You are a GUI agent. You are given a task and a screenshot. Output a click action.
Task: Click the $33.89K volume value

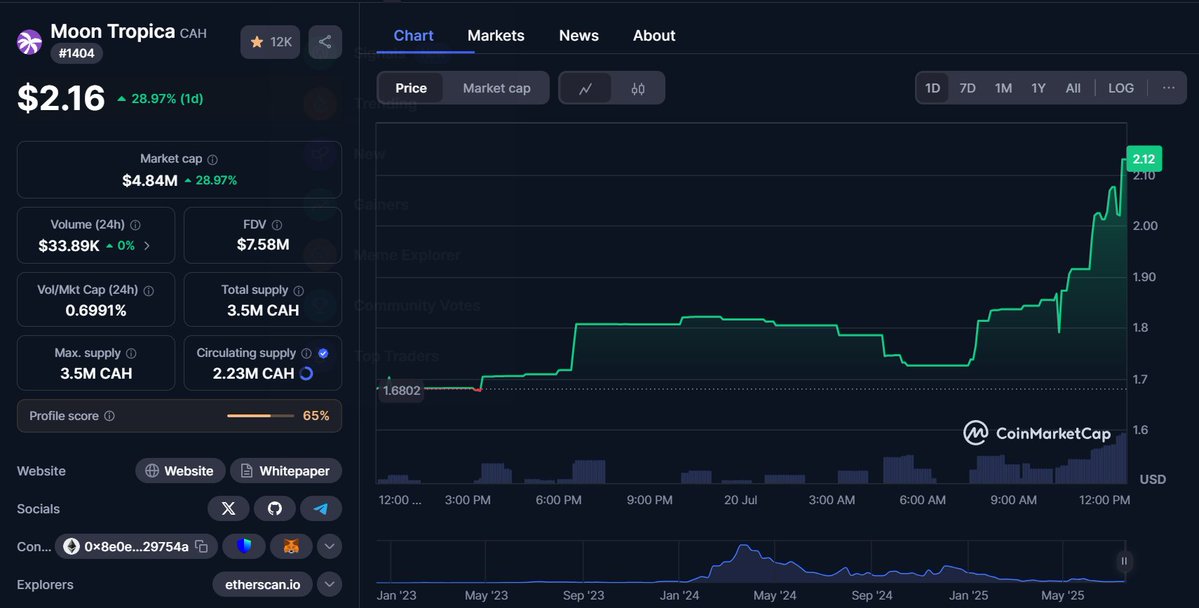69,245
